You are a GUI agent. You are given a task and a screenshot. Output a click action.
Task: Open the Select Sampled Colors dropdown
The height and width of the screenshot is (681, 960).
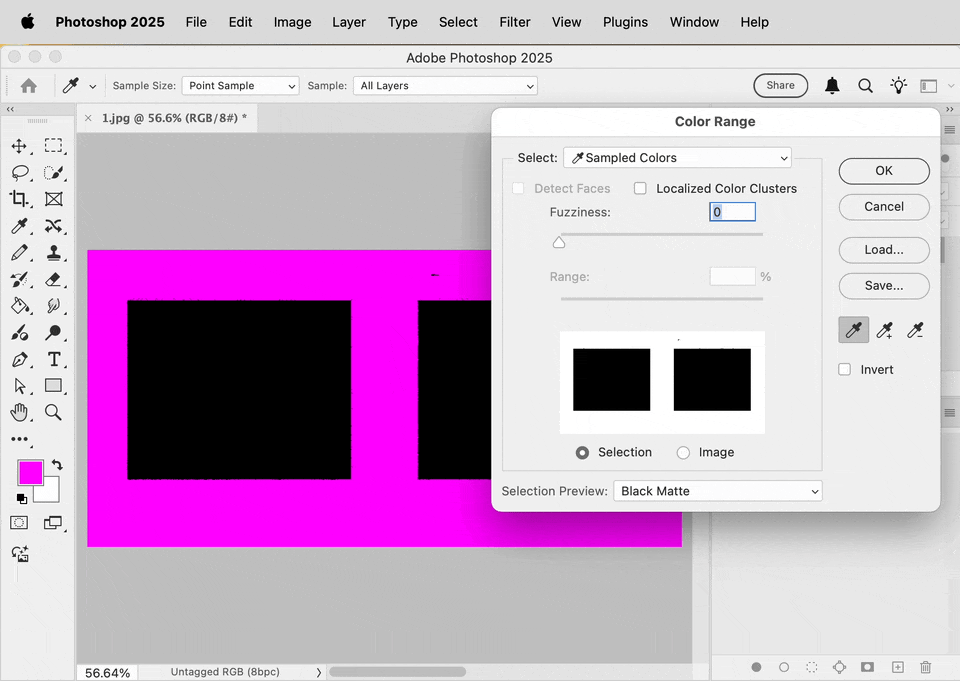(x=677, y=158)
